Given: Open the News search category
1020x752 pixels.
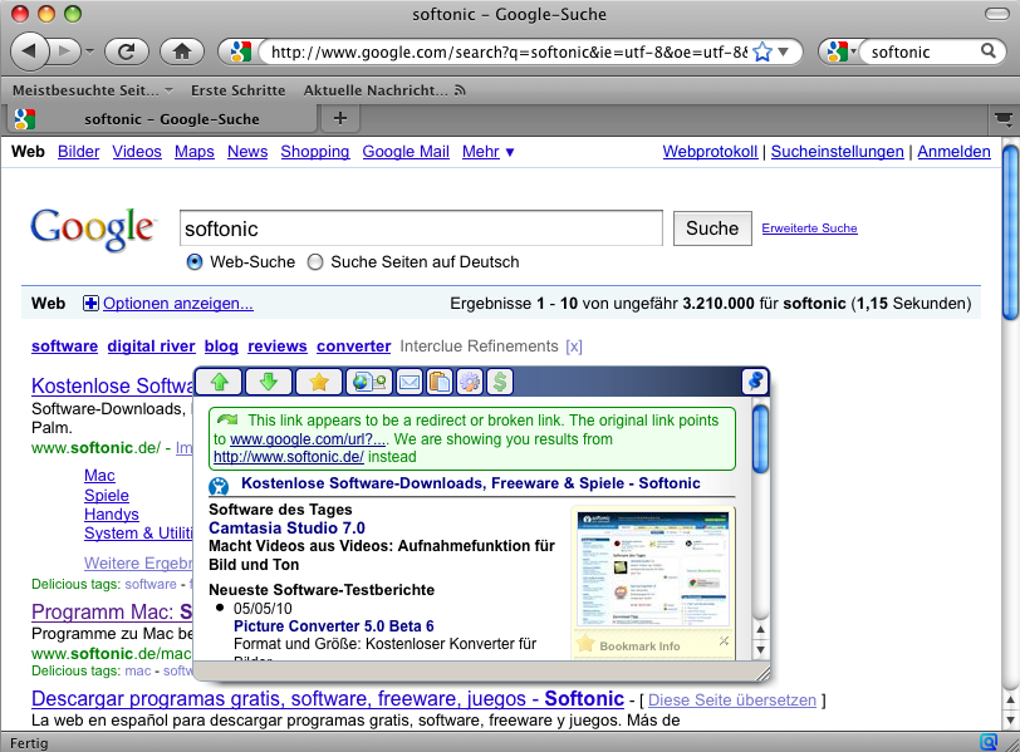Looking at the screenshot, I should pyautogui.click(x=247, y=152).
